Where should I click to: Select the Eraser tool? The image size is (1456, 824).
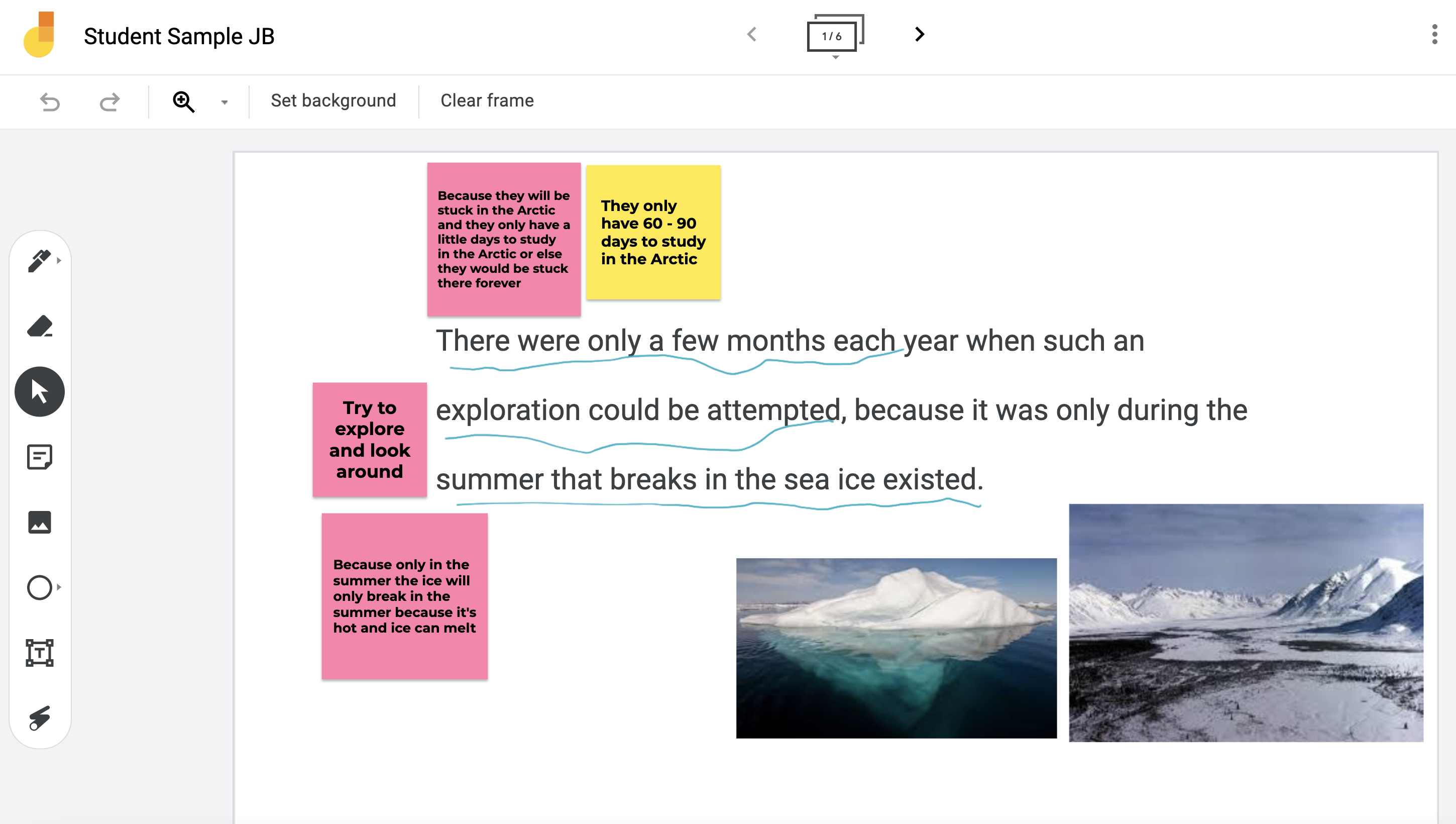(x=40, y=327)
